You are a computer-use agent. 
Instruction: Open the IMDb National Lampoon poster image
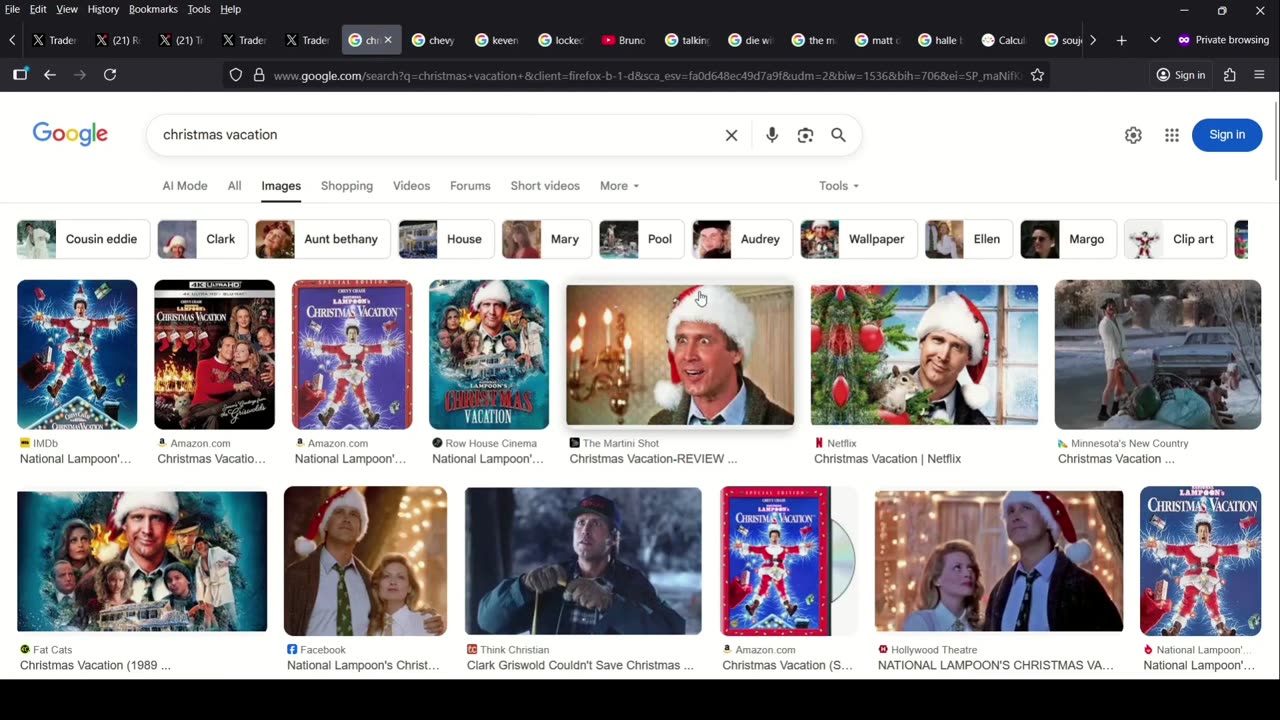77,355
